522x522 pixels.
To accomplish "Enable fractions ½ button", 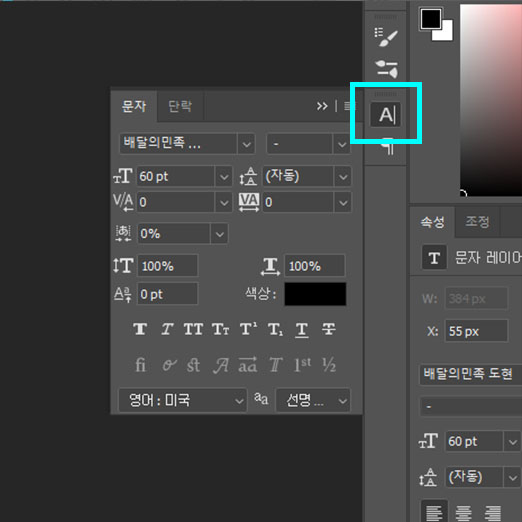I will [329, 365].
